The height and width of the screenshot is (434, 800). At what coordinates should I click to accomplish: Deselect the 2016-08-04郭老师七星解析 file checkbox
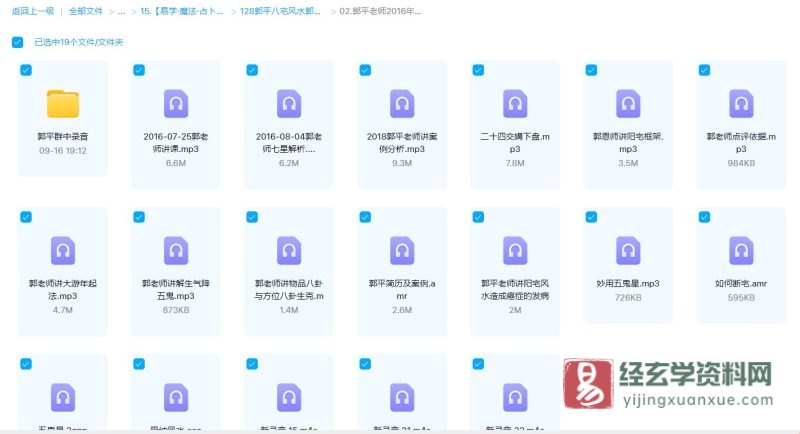(x=252, y=70)
